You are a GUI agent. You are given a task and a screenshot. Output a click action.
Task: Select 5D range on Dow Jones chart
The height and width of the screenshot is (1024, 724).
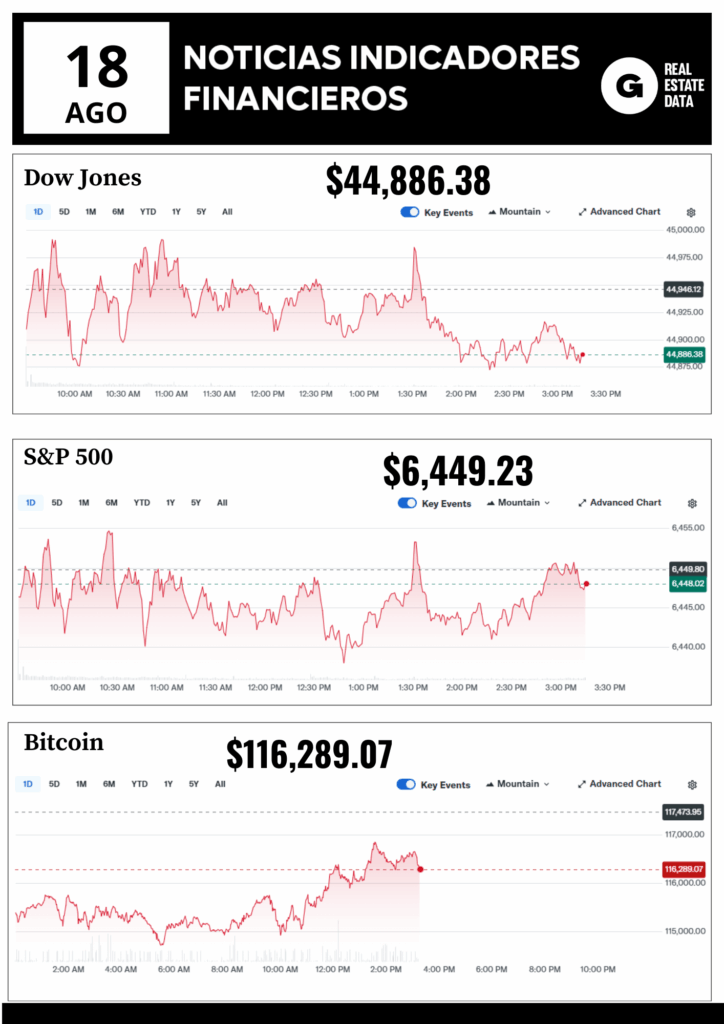64,212
